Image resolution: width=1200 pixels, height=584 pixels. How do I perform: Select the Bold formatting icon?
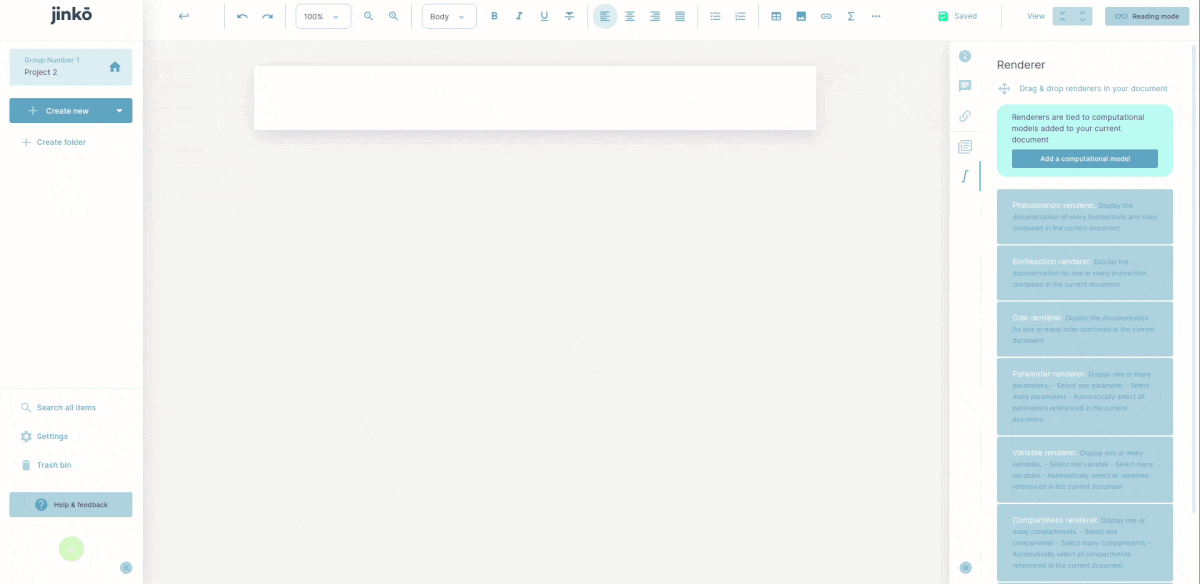coord(493,16)
